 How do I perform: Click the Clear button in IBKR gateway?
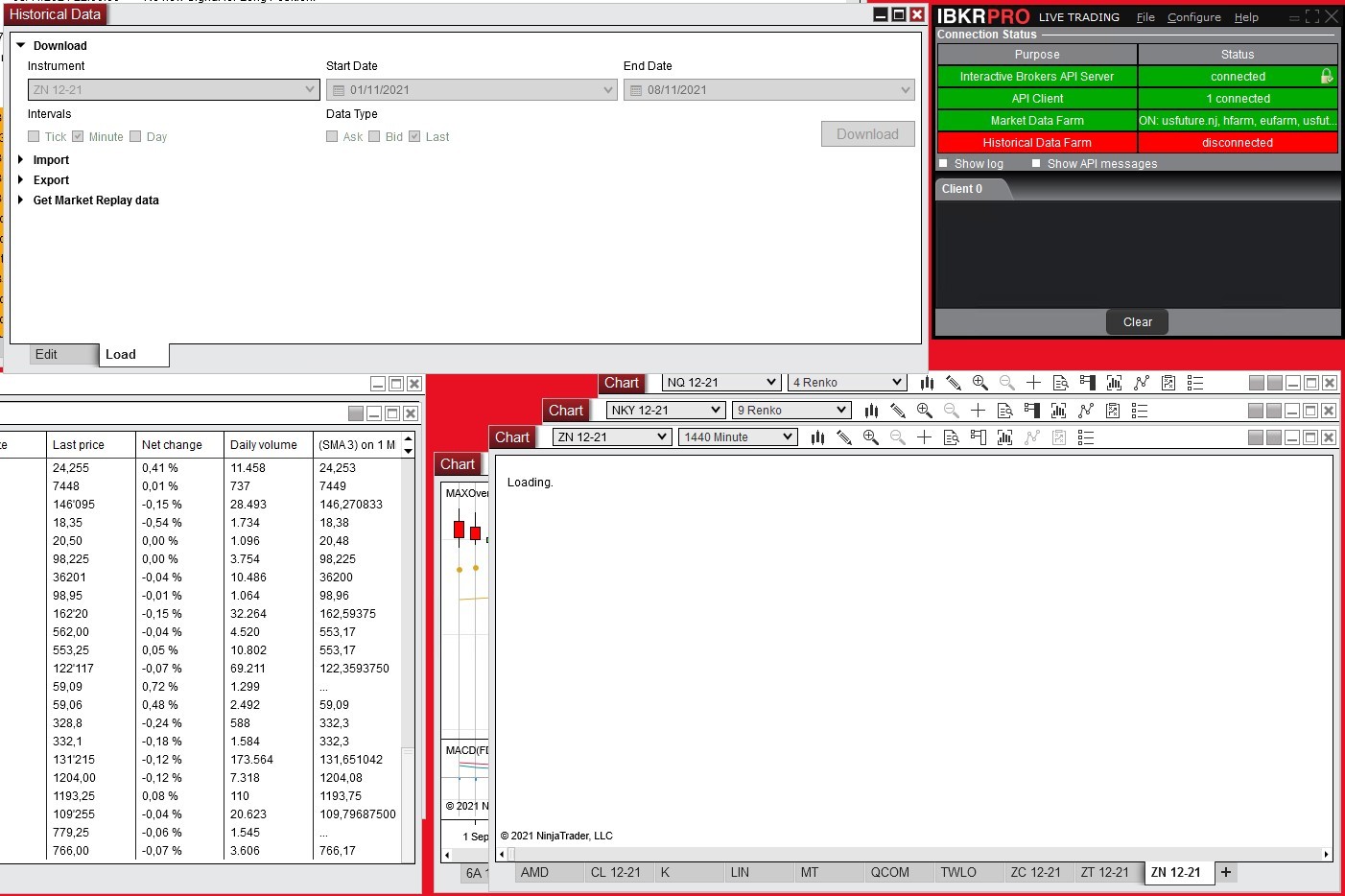tap(1138, 322)
